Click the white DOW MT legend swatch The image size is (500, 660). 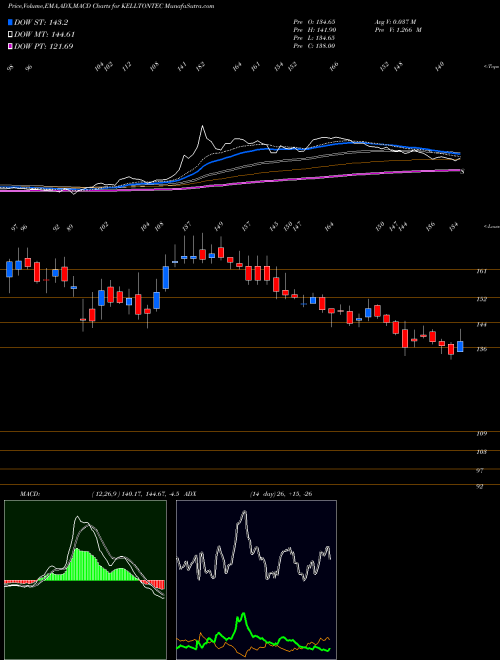(10, 35)
